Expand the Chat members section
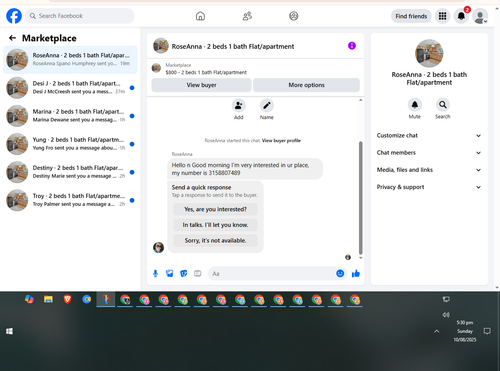Image resolution: width=500 pixels, height=371 pixels. 429,153
